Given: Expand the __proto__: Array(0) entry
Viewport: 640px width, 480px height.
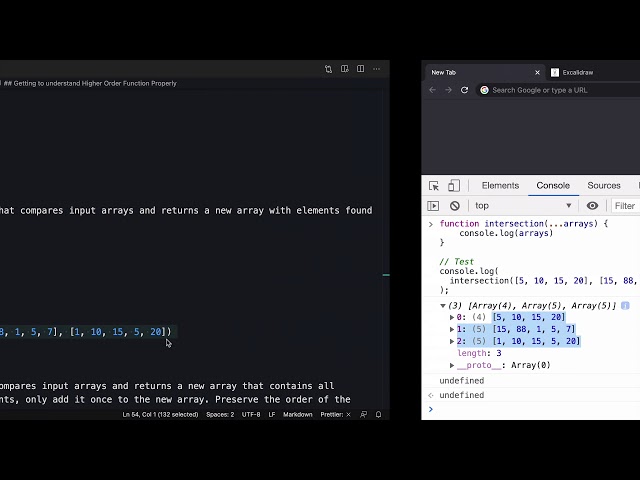Looking at the screenshot, I should [x=452, y=365].
